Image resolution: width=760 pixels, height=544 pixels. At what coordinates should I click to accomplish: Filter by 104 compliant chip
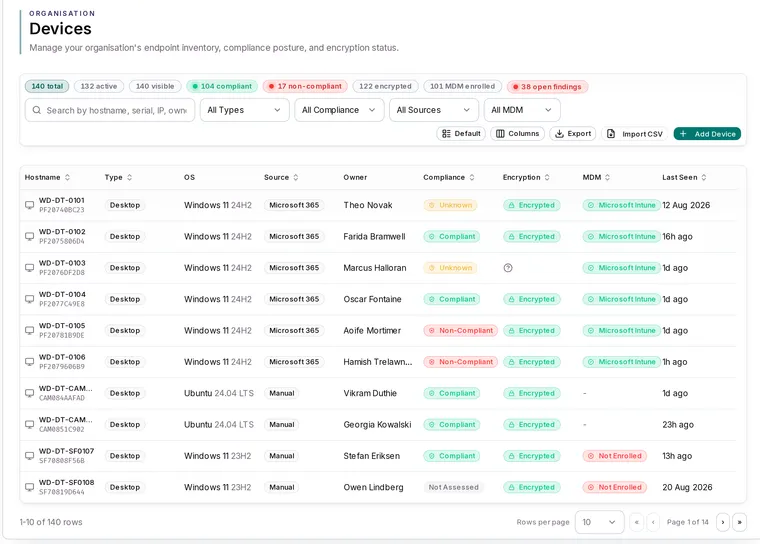coord(222,86)
